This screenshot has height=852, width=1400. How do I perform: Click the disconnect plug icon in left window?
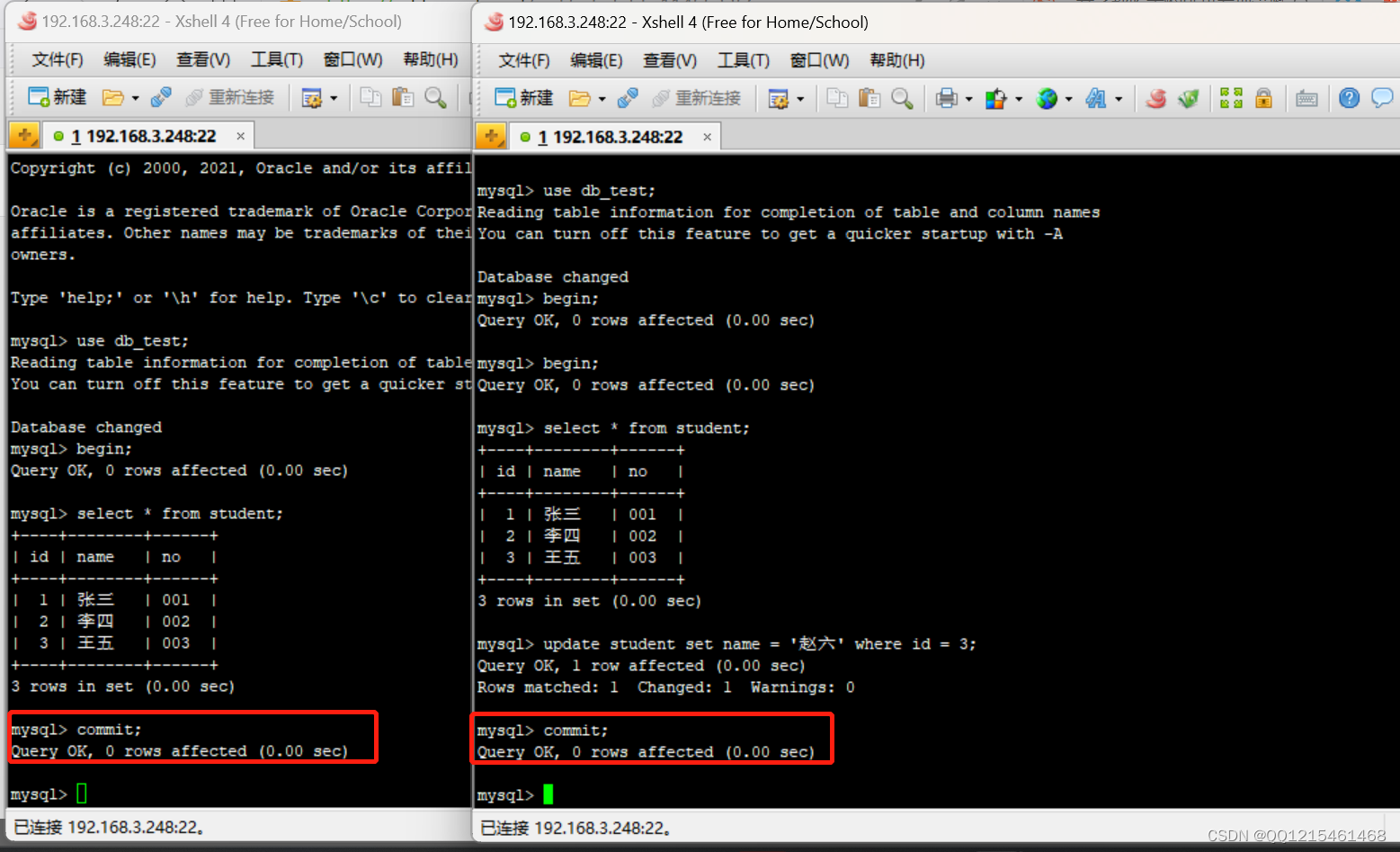161,97
